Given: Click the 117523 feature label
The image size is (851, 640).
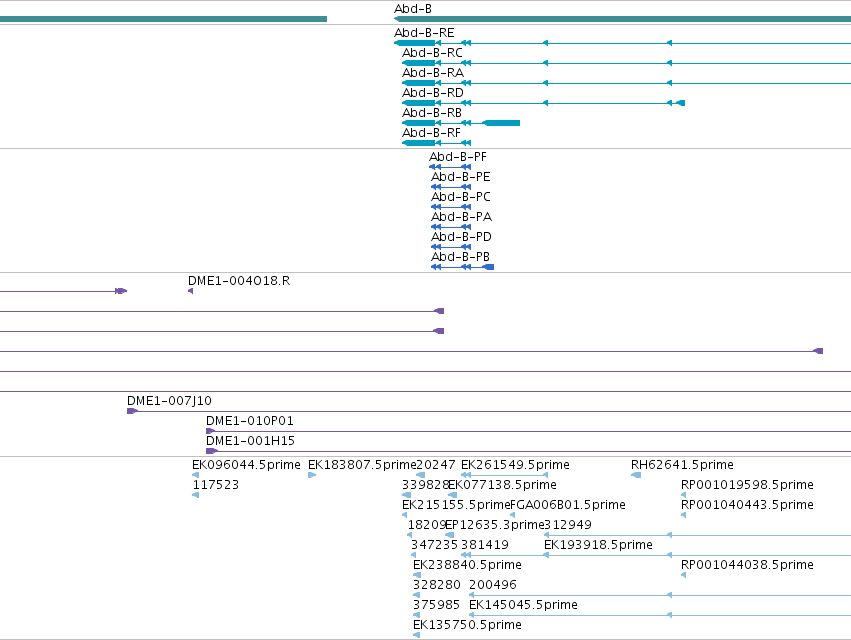Looking at the screenshot, I should coord(215,485).
